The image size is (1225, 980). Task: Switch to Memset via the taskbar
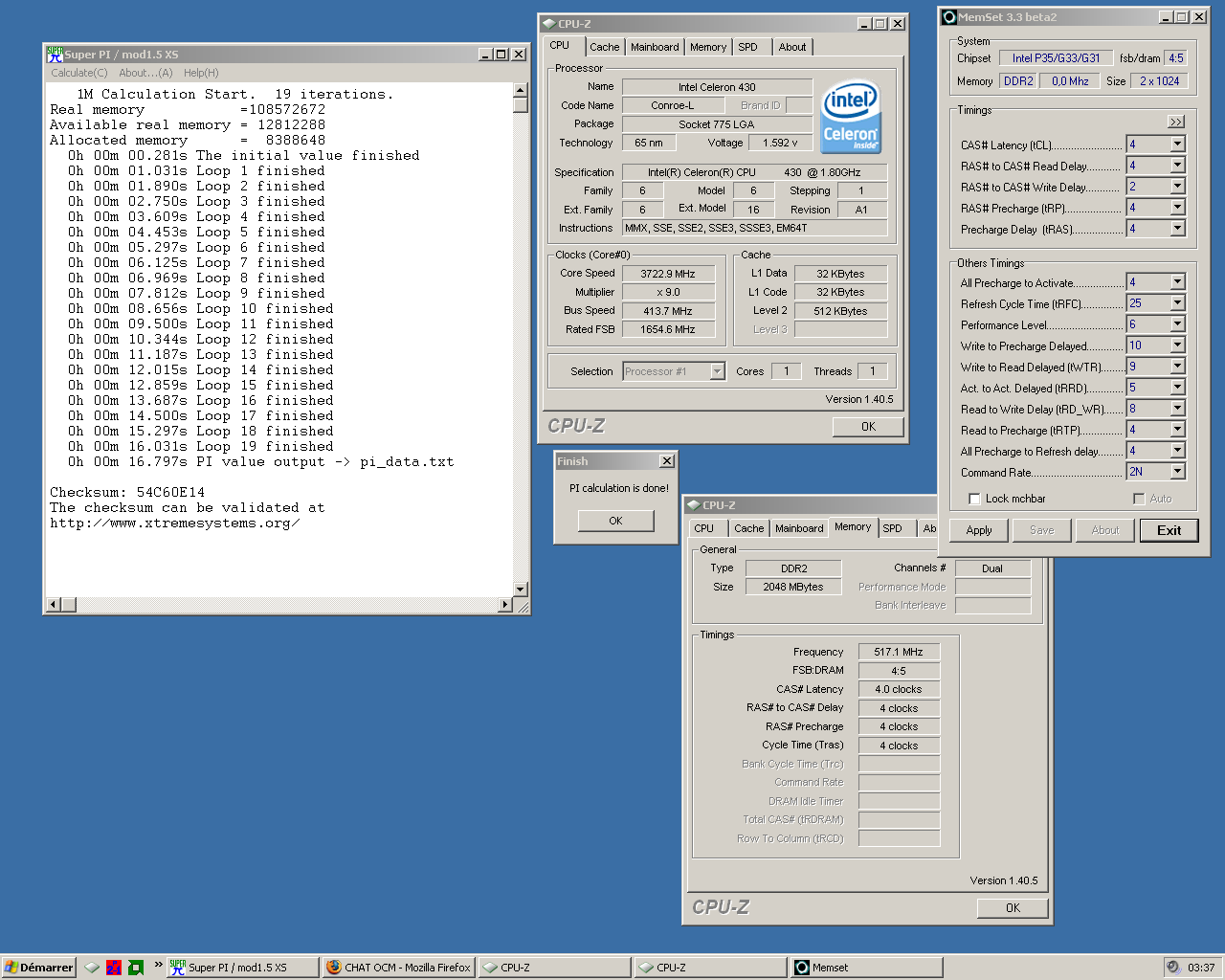tap(867, 968)
